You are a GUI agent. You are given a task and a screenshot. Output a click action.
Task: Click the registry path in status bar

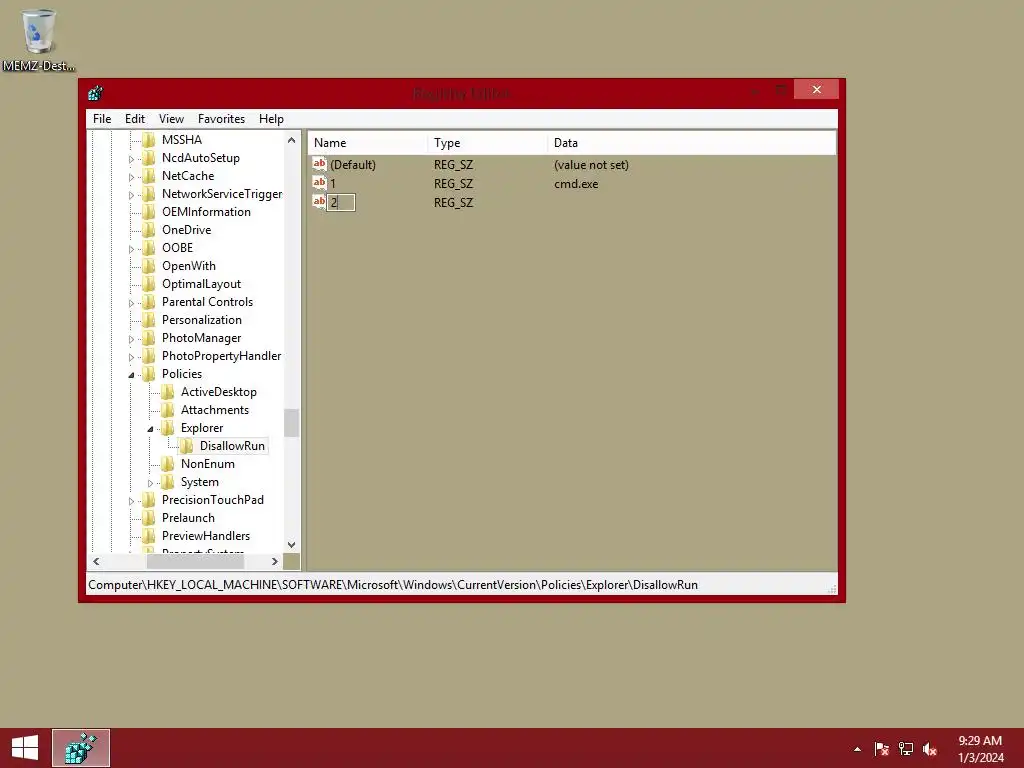point(393,584)
